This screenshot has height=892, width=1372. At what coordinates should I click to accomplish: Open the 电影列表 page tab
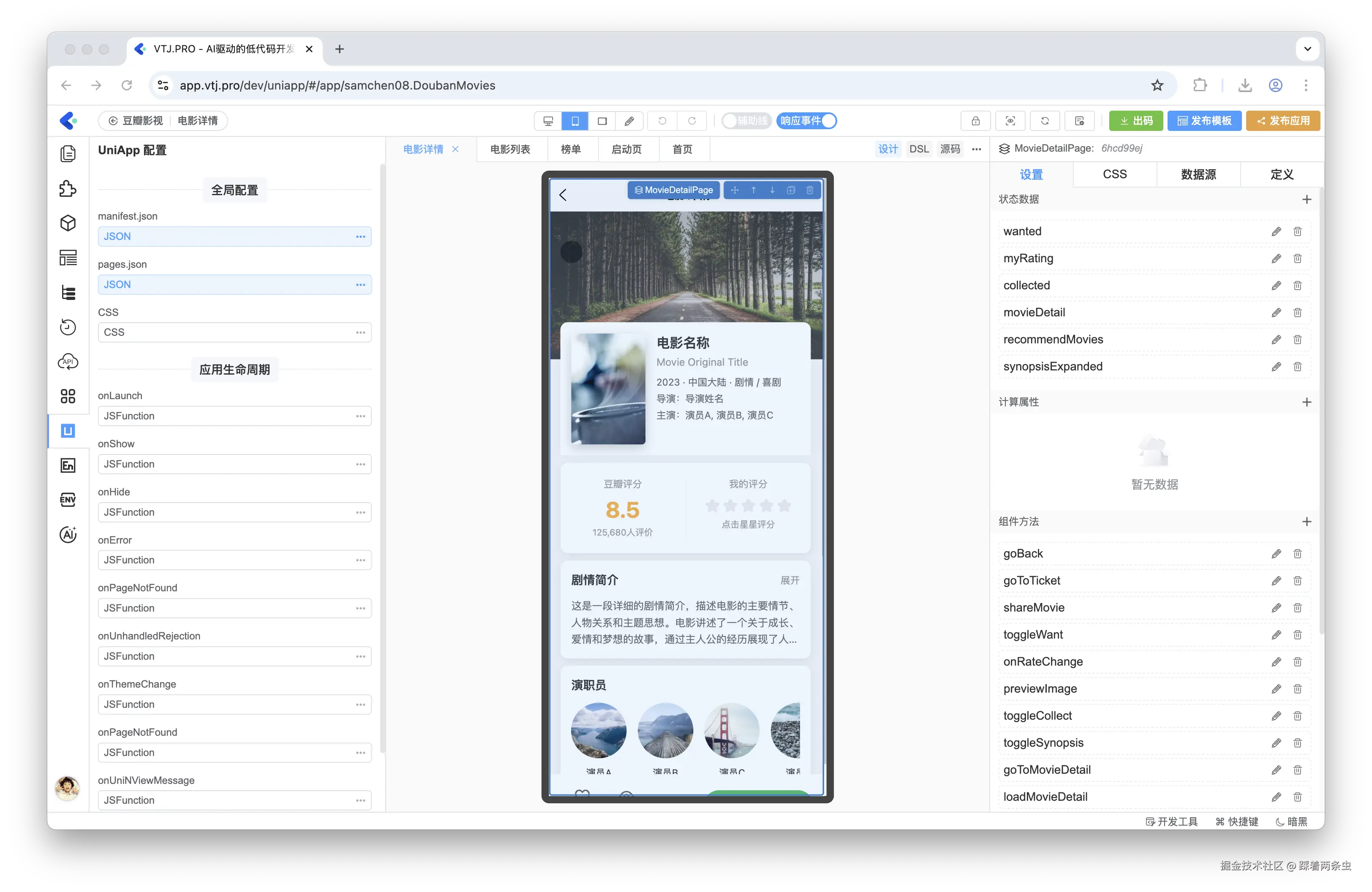tap(510, 149)
